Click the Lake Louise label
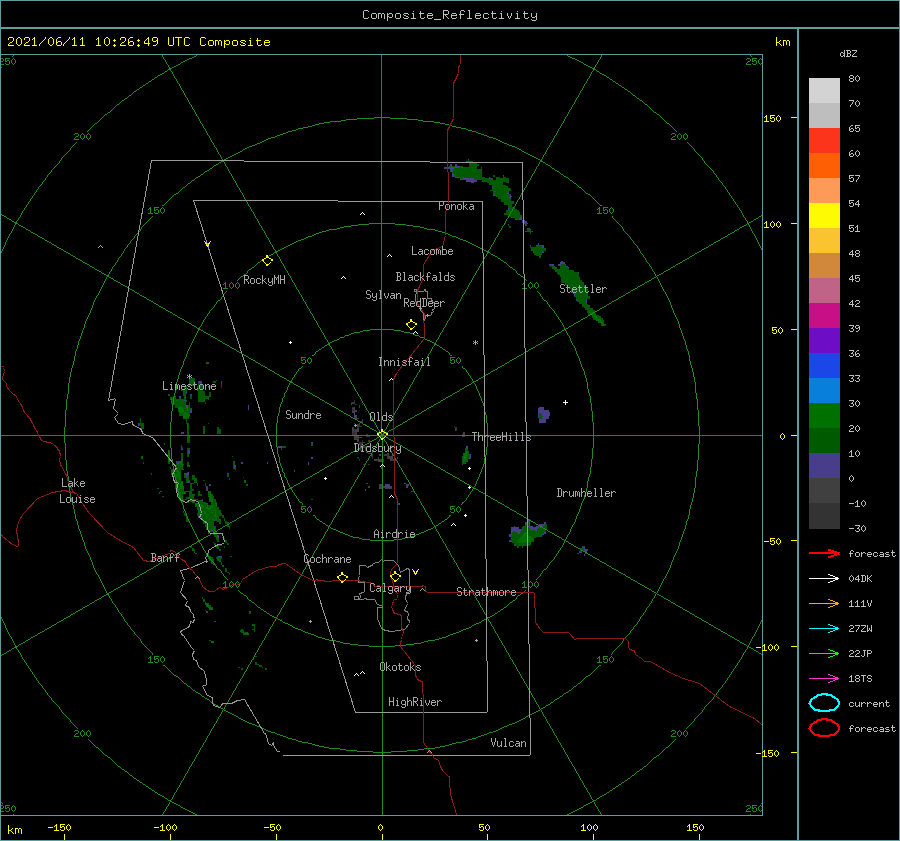900x841 pixels. coord(77,491)
